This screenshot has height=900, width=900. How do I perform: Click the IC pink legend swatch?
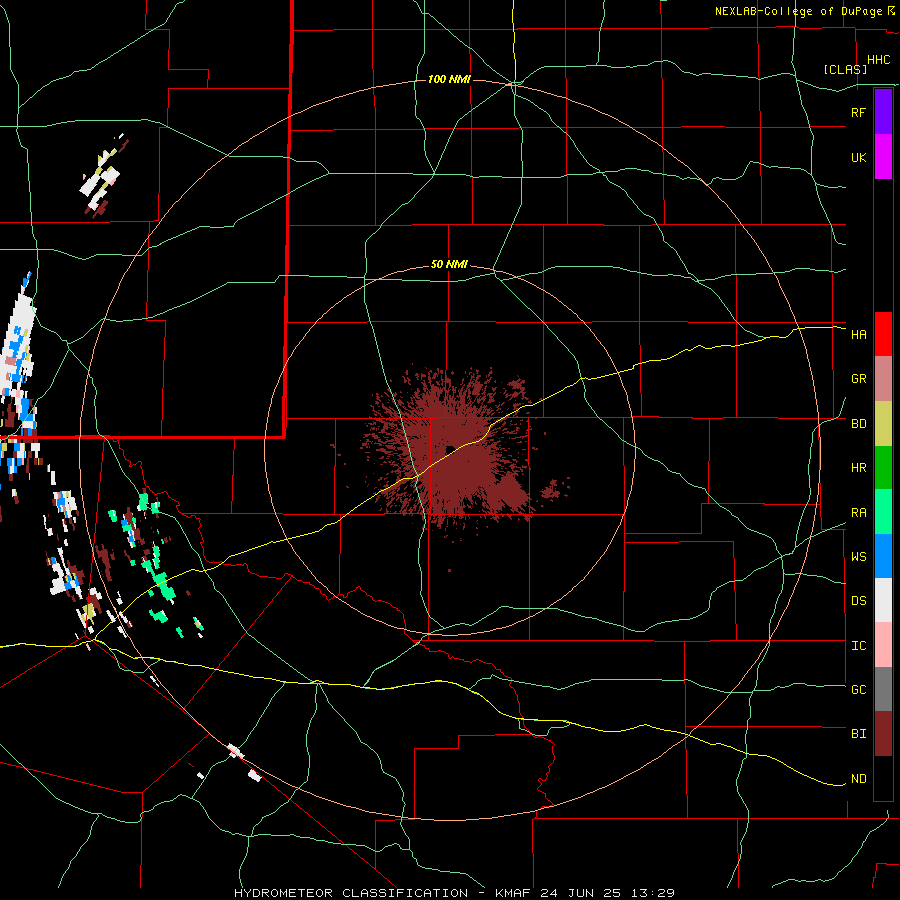(x=883, y=645)
